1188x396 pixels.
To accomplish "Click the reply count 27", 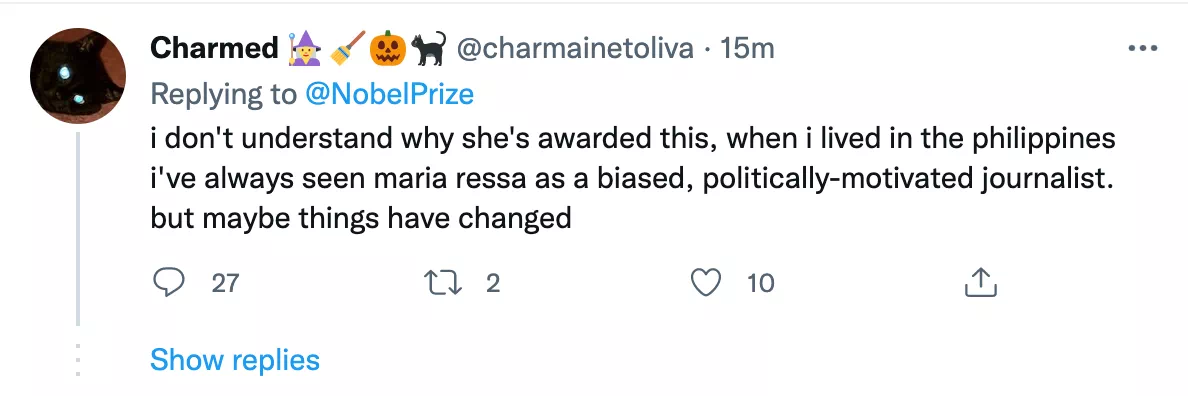I will point(225,283).
